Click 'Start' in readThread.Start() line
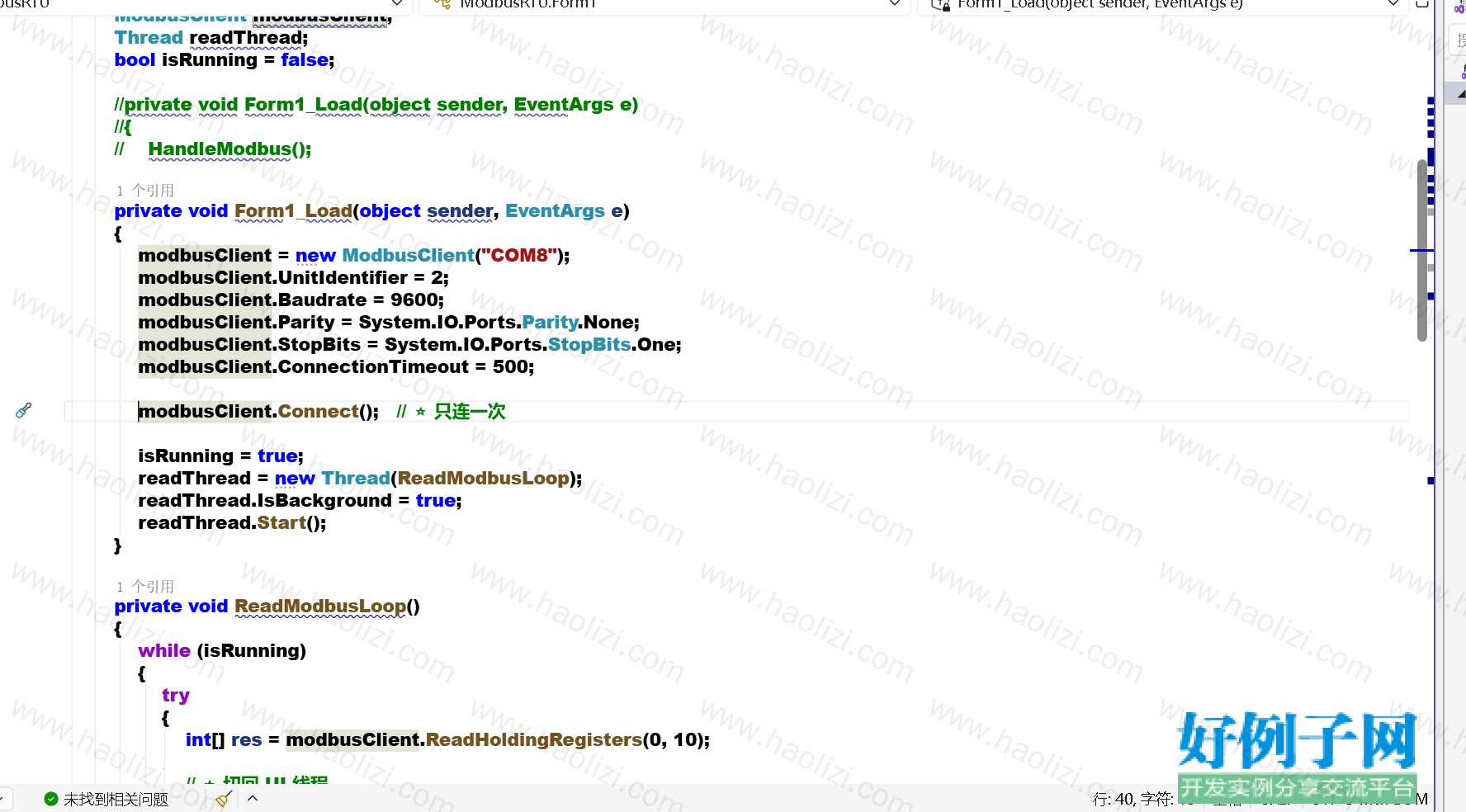 pyautogui.click(x=281, y=522)
